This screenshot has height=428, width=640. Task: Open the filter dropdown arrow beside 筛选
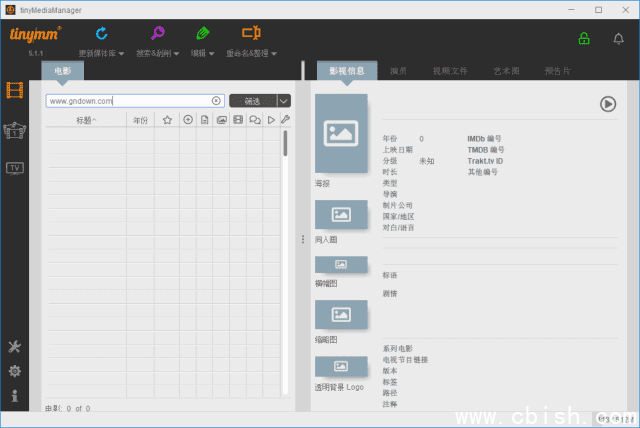tap(284, 101)
